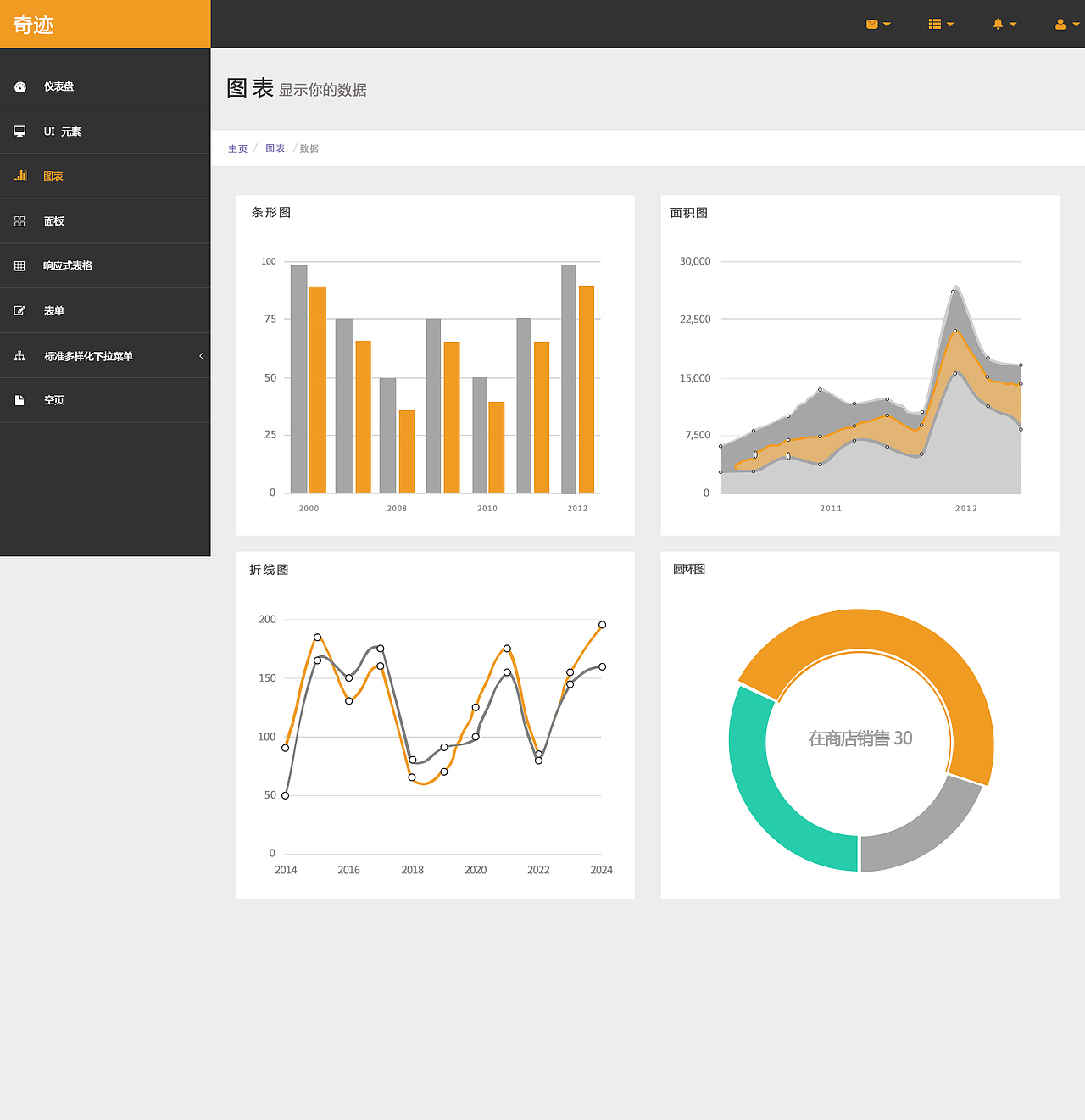
Task: Open the 表单 sidebar menu item
Action: point(105,311)
